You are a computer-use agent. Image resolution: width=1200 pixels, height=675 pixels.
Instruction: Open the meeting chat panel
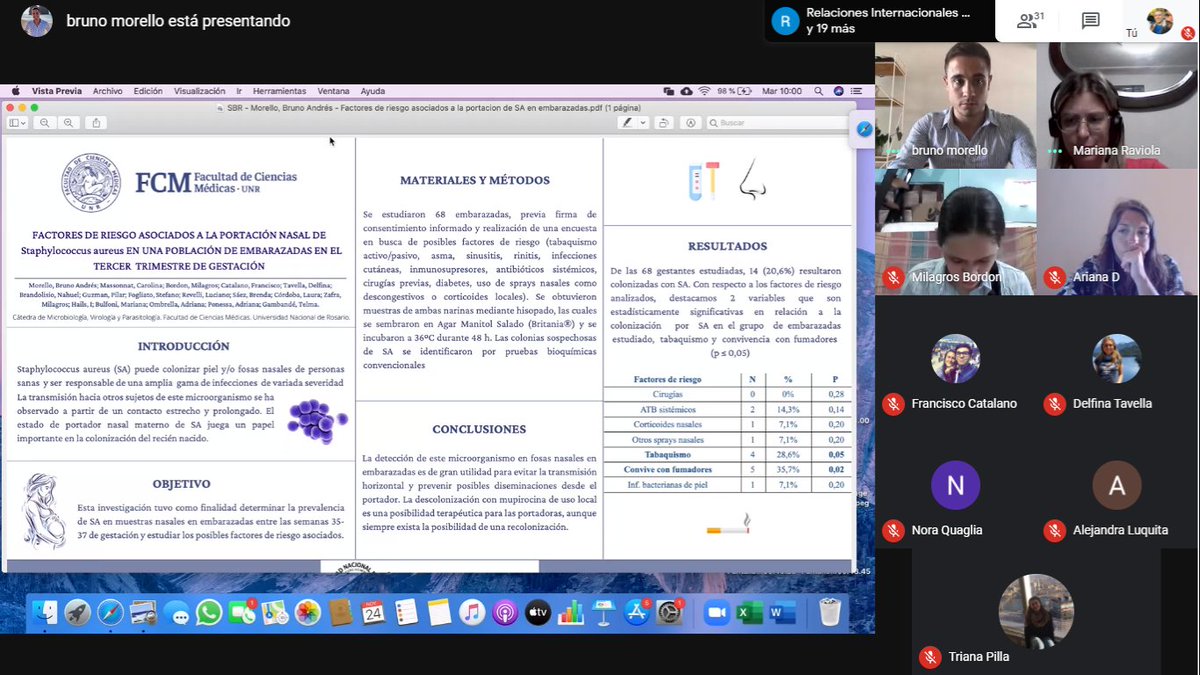(1091, 20)
